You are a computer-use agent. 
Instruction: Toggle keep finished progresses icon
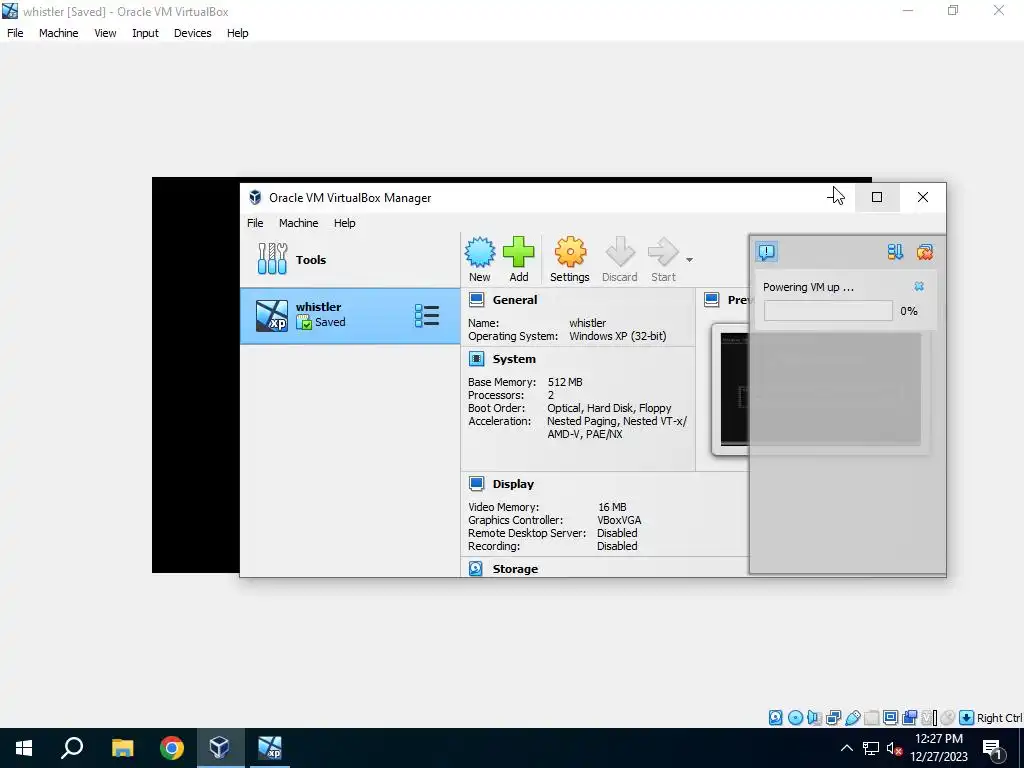point(895,251)
